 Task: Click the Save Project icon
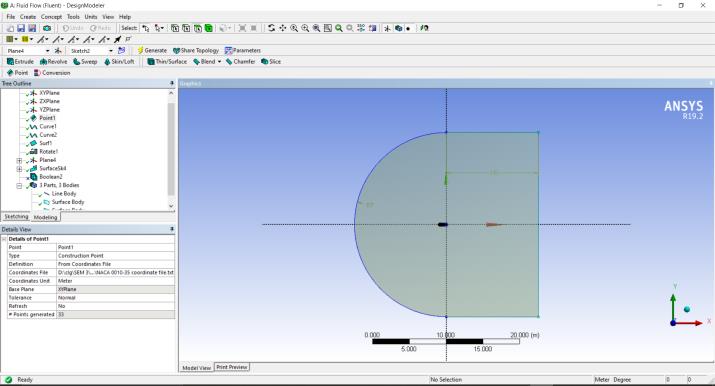(x=21, y=28)
